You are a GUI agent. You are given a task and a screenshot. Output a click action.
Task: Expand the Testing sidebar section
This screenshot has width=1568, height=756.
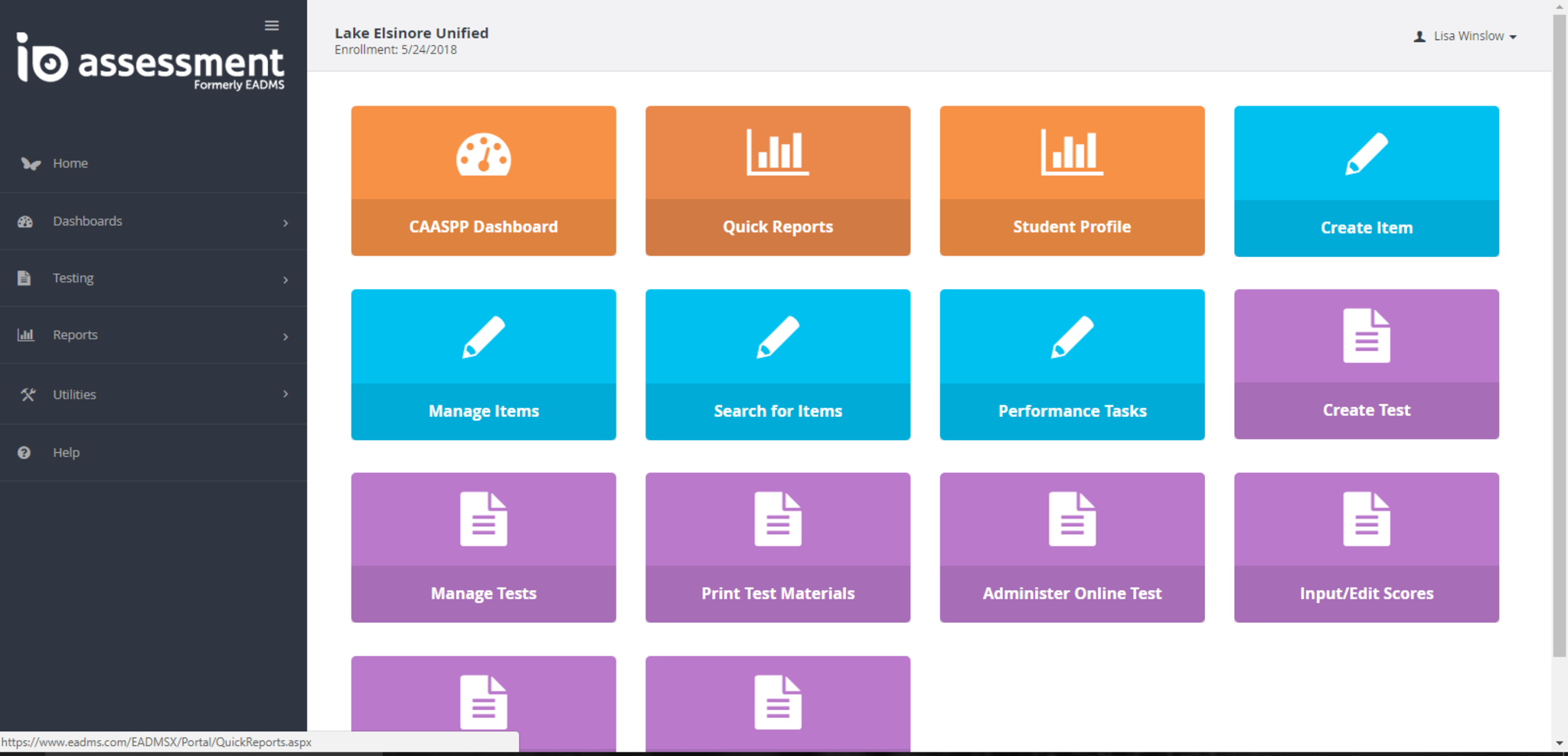[153, 279]
